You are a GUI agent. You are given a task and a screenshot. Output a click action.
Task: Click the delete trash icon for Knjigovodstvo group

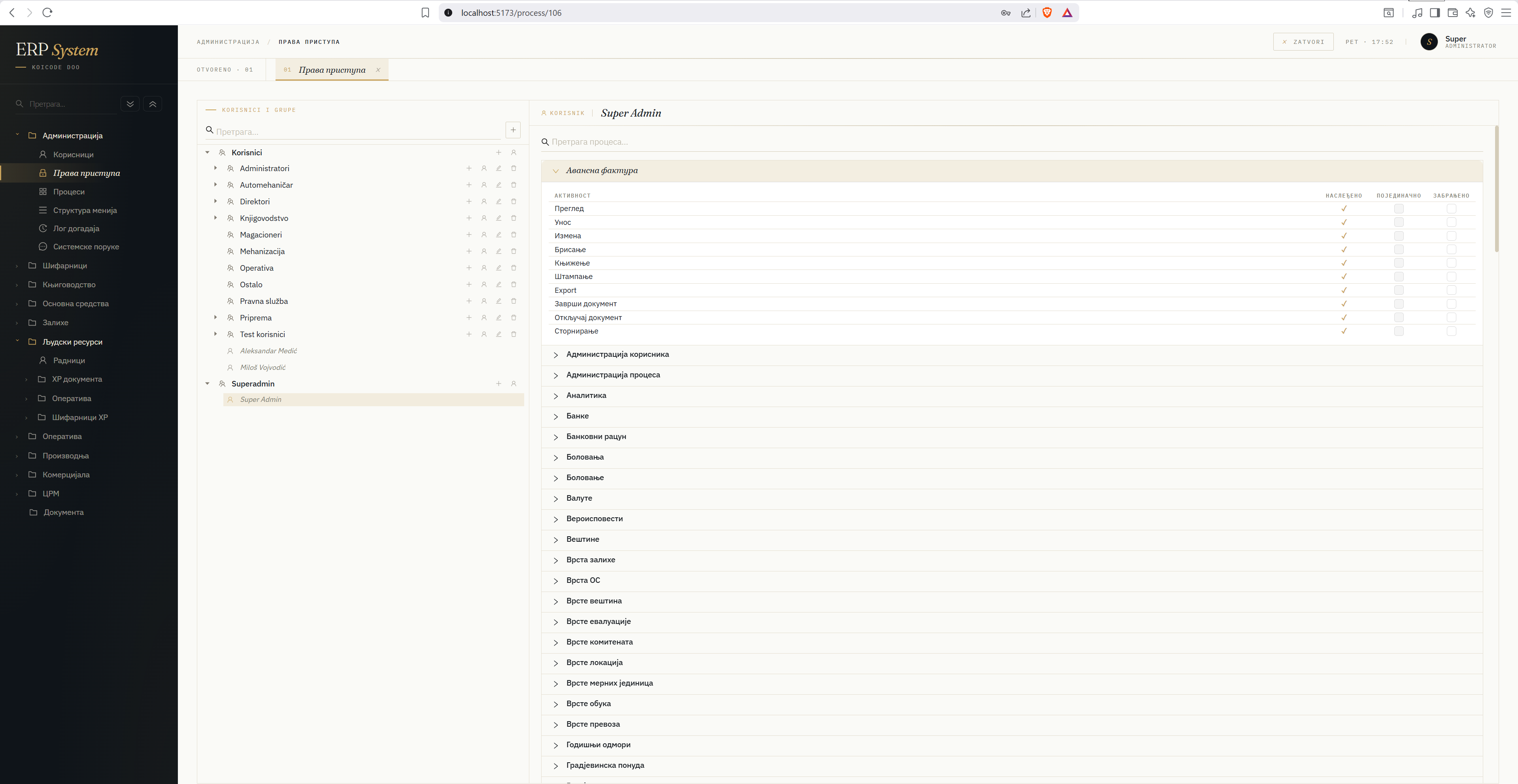(x=514, y=218)
